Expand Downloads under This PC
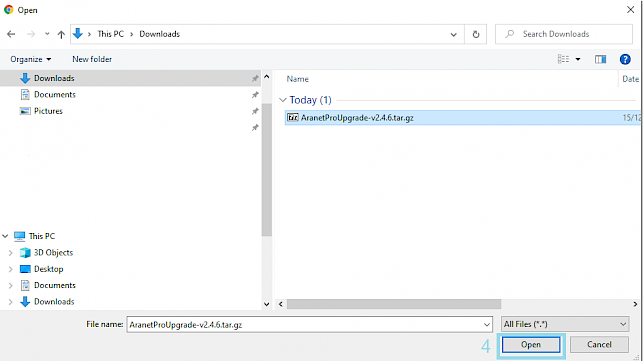This screenshot has width=643, height=361. (11, 302)
